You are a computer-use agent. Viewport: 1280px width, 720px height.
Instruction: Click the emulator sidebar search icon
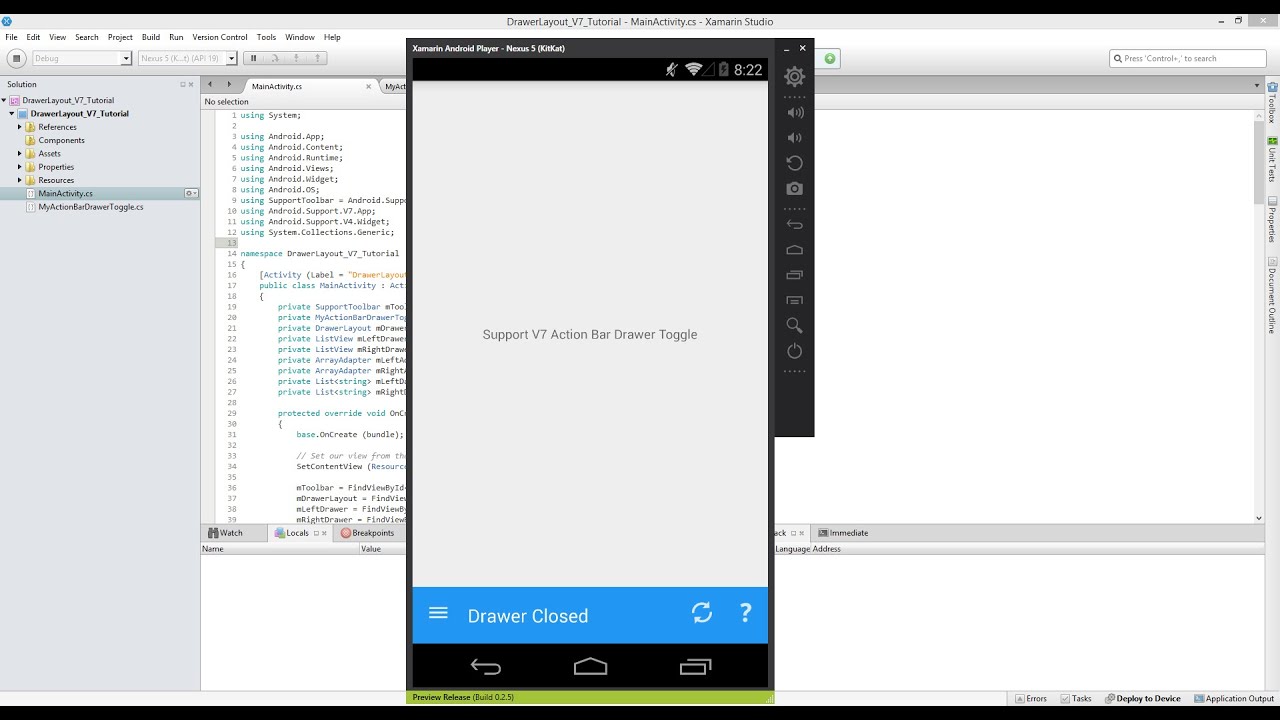pyautogui.click(x=794, y=325)
